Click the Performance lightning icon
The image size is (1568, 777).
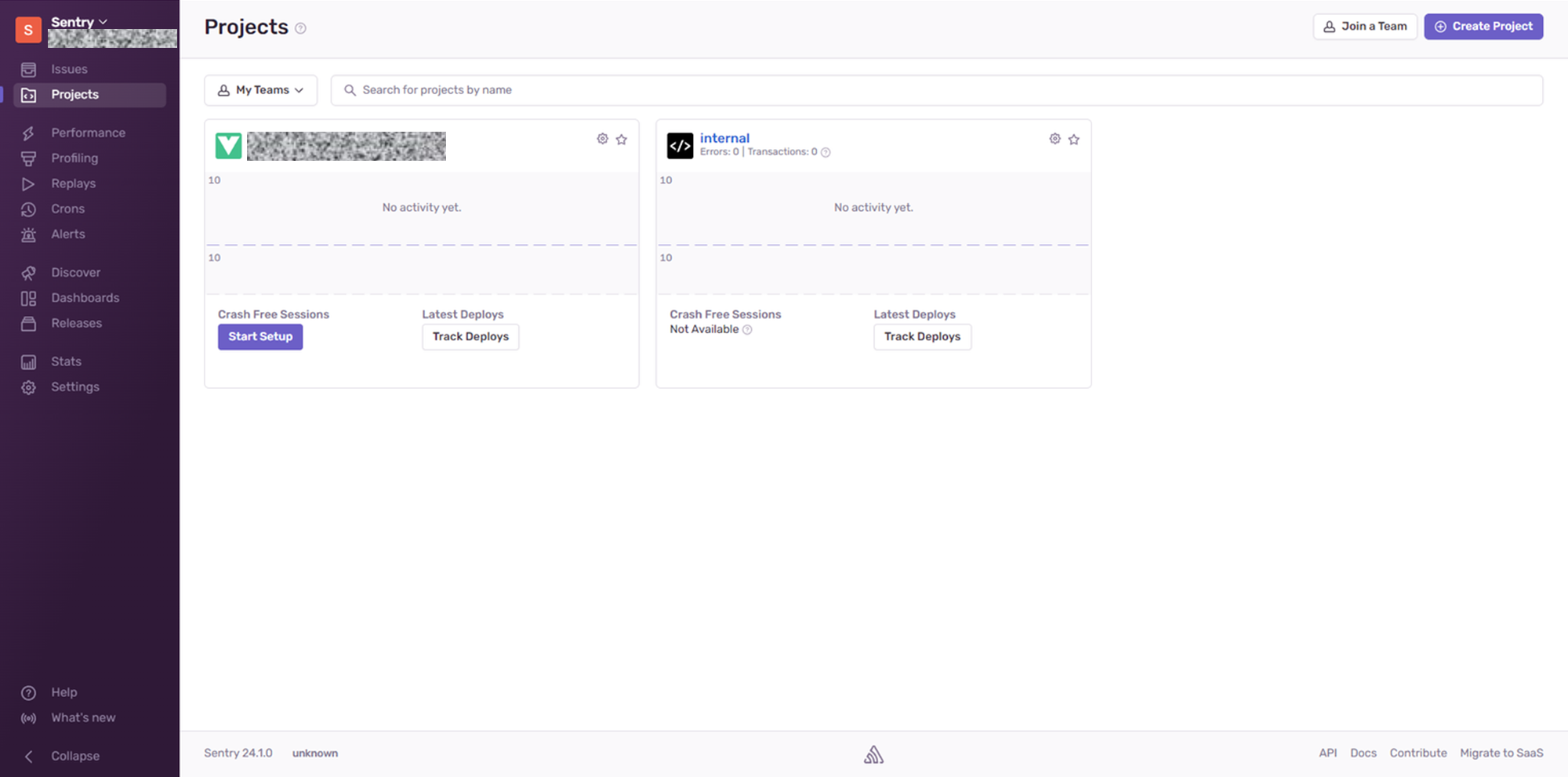click(x=28, y=133)
